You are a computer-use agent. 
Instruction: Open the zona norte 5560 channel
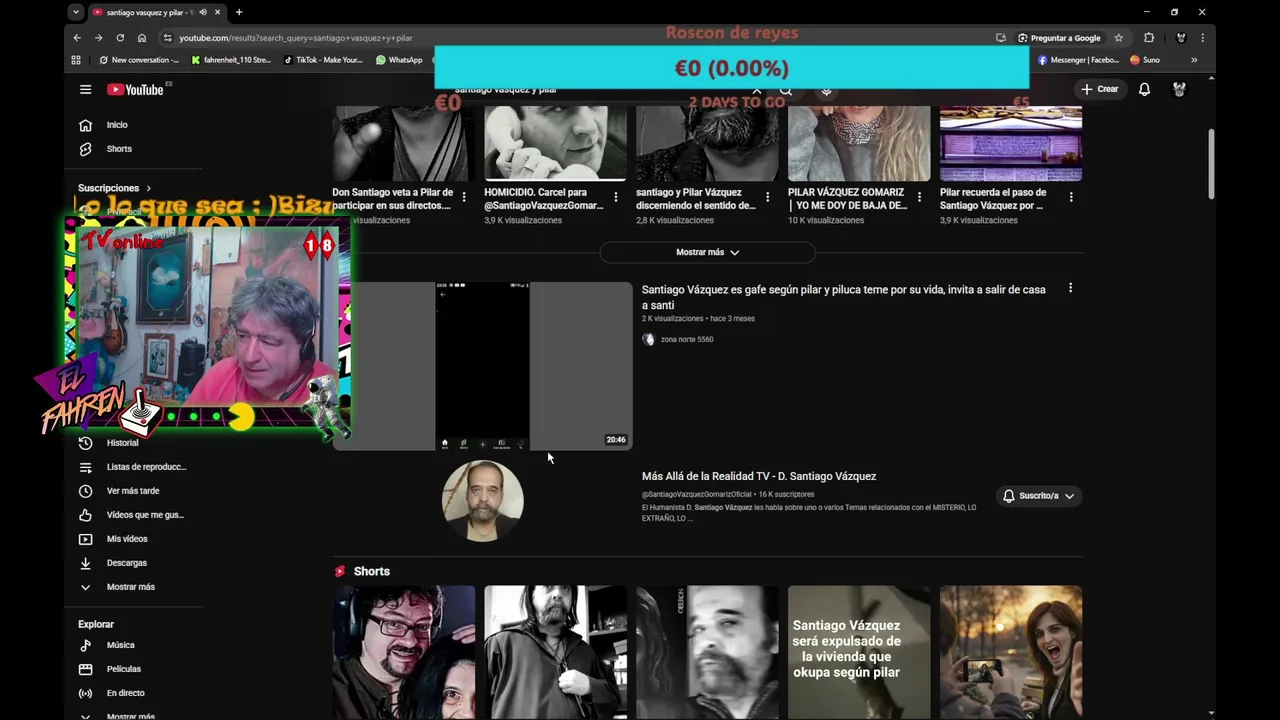click(x=687, y=339)
